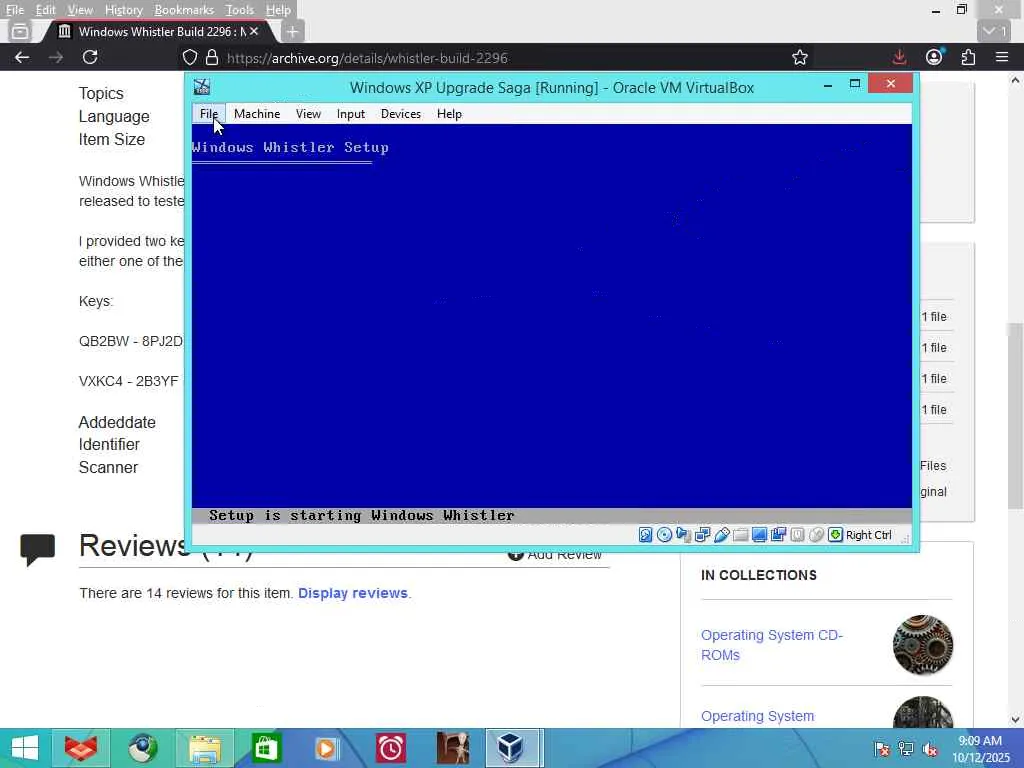Open the Firefox Tools menu
The height and width of the screenshot is (768, 1024).
click(240, 10)
